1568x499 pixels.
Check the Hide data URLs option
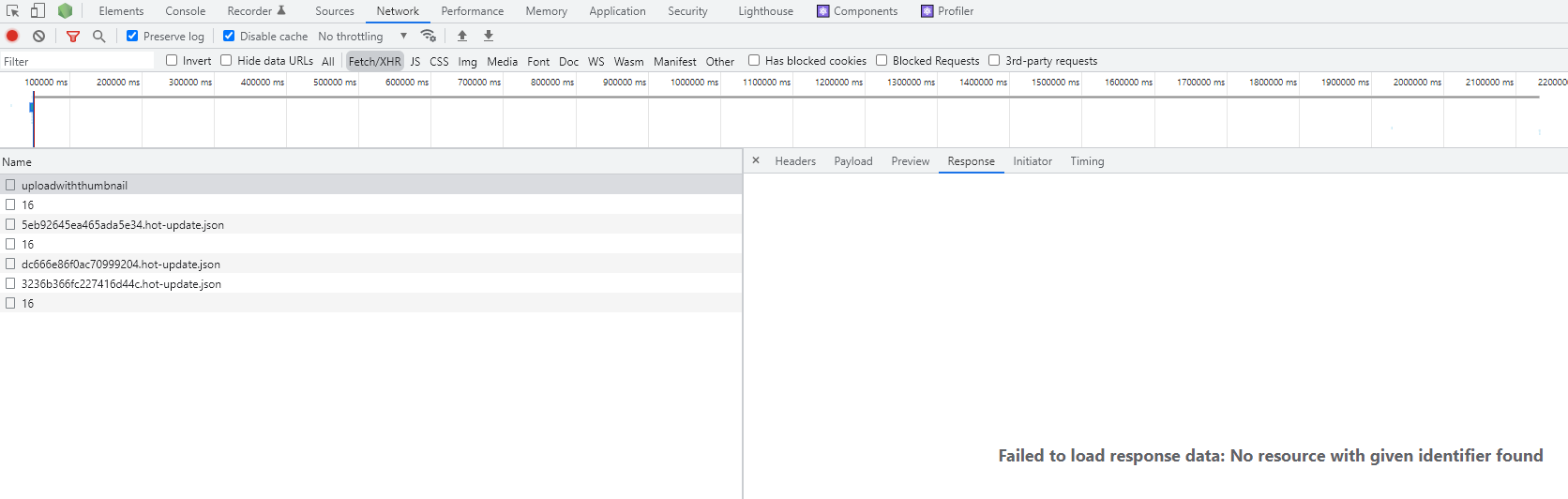pos(226,60)
